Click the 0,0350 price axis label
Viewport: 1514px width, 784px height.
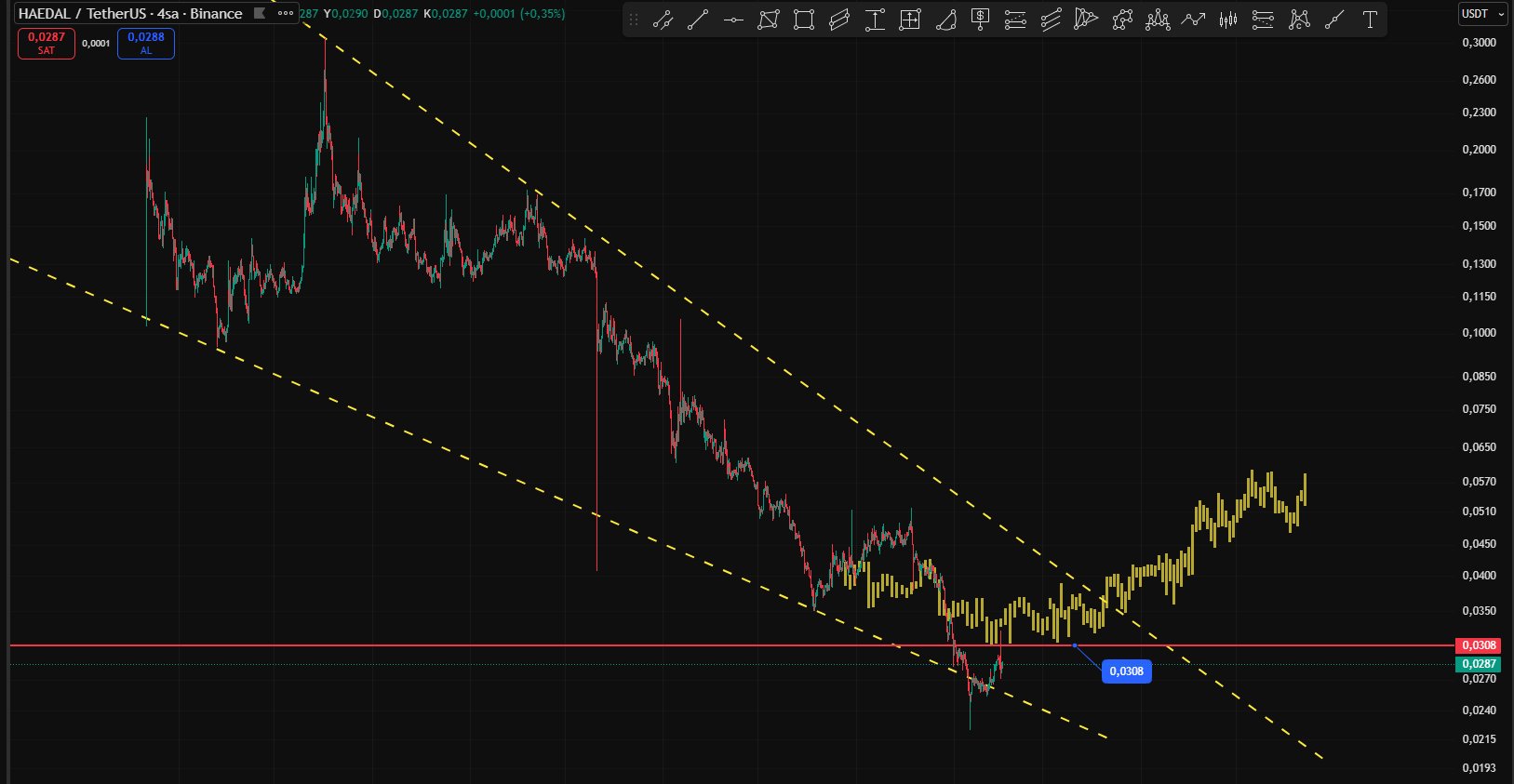click(x=1480, y=611)
